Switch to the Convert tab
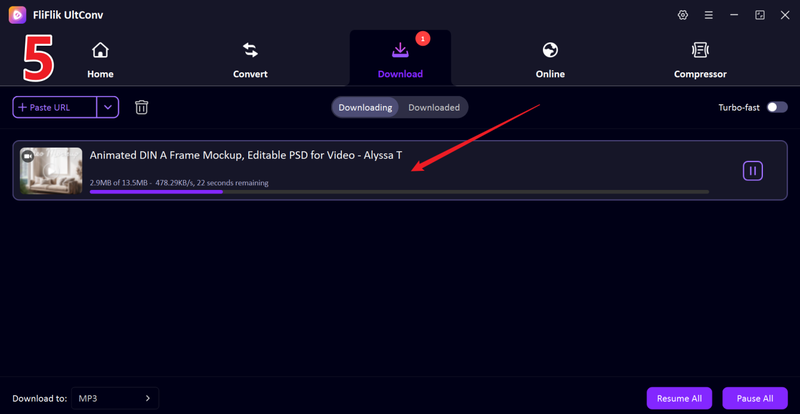Screen dimensions: 800x414 click(x=250, y=61)
